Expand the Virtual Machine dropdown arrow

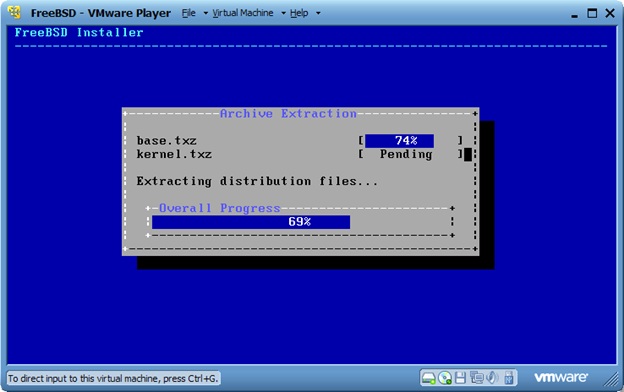click(283, 13)
